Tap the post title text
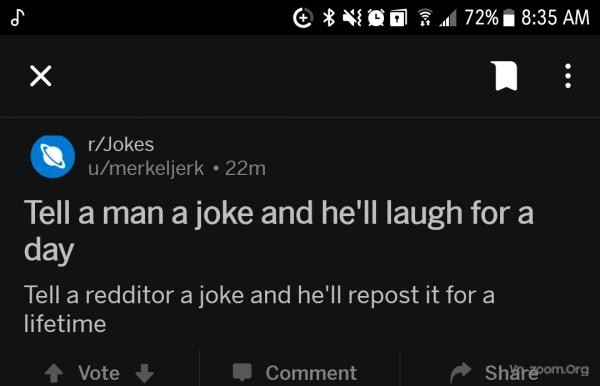Screen dimensions: 600x386 coord(279,231)
